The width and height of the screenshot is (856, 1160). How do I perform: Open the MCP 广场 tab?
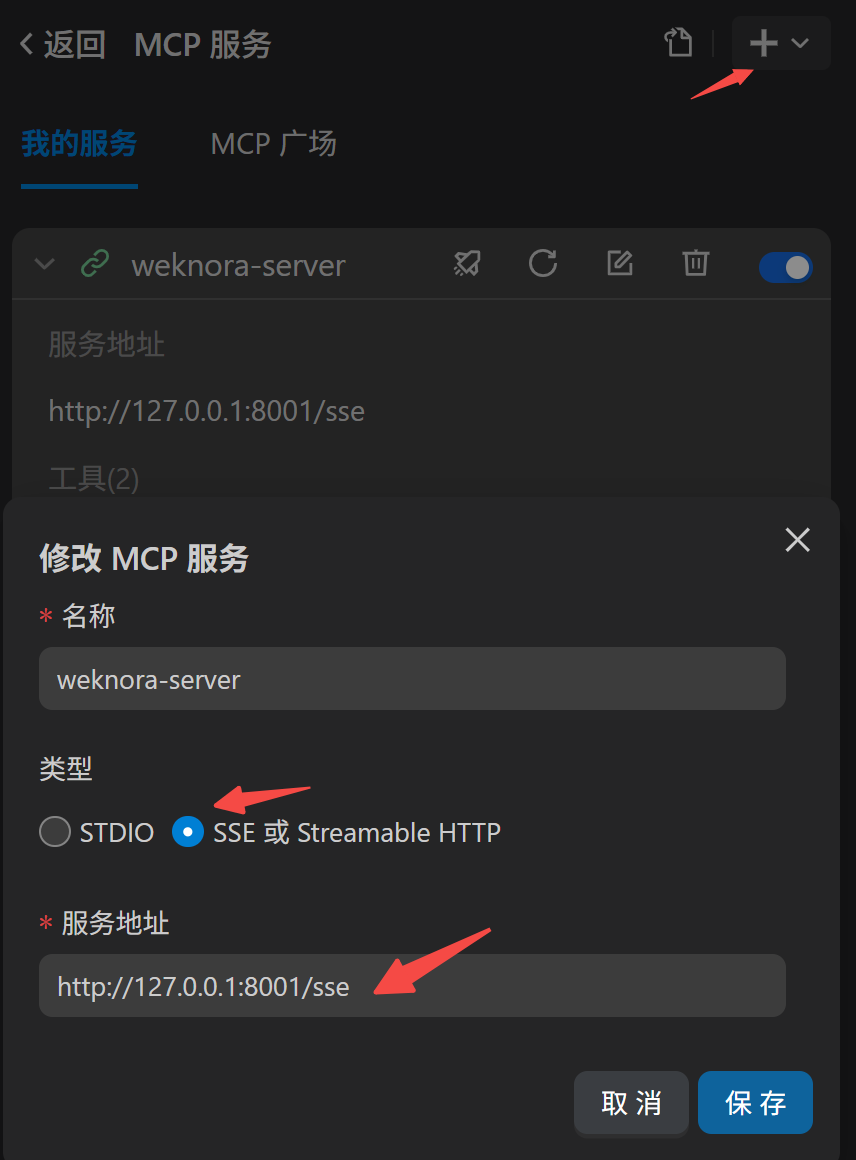pos(274,144)
